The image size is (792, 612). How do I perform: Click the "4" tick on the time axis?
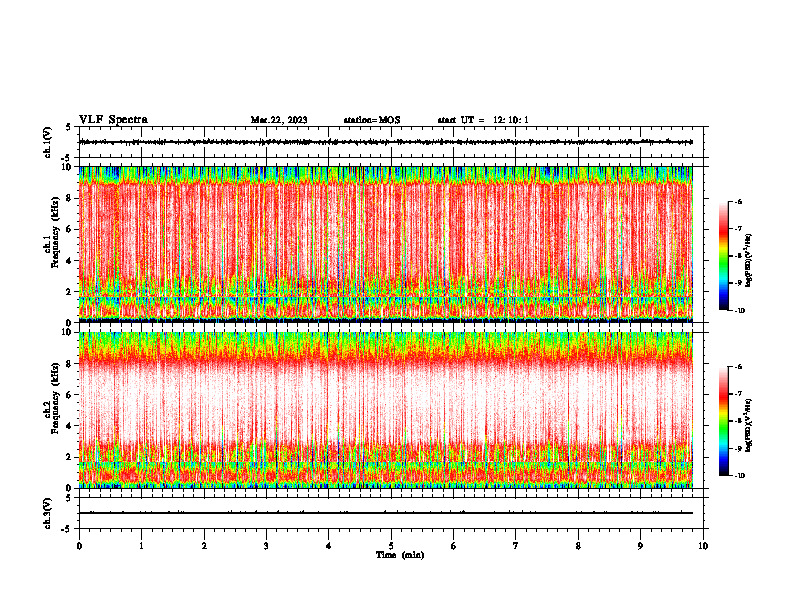pyautogui.click(x=329, y=546)
